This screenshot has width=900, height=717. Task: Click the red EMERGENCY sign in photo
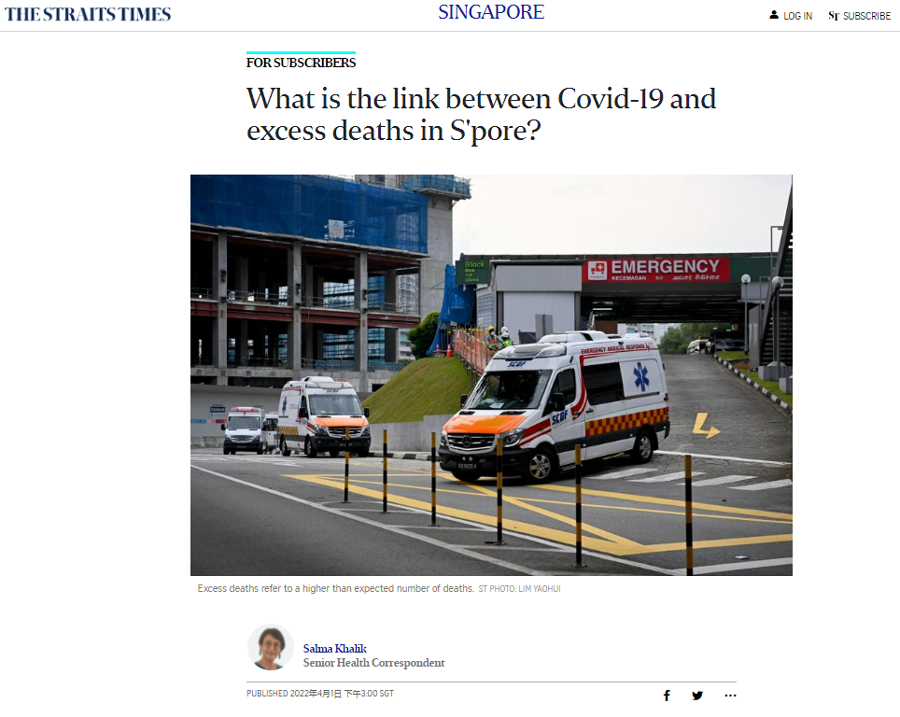pyautogui.click(x=656, y=269)
